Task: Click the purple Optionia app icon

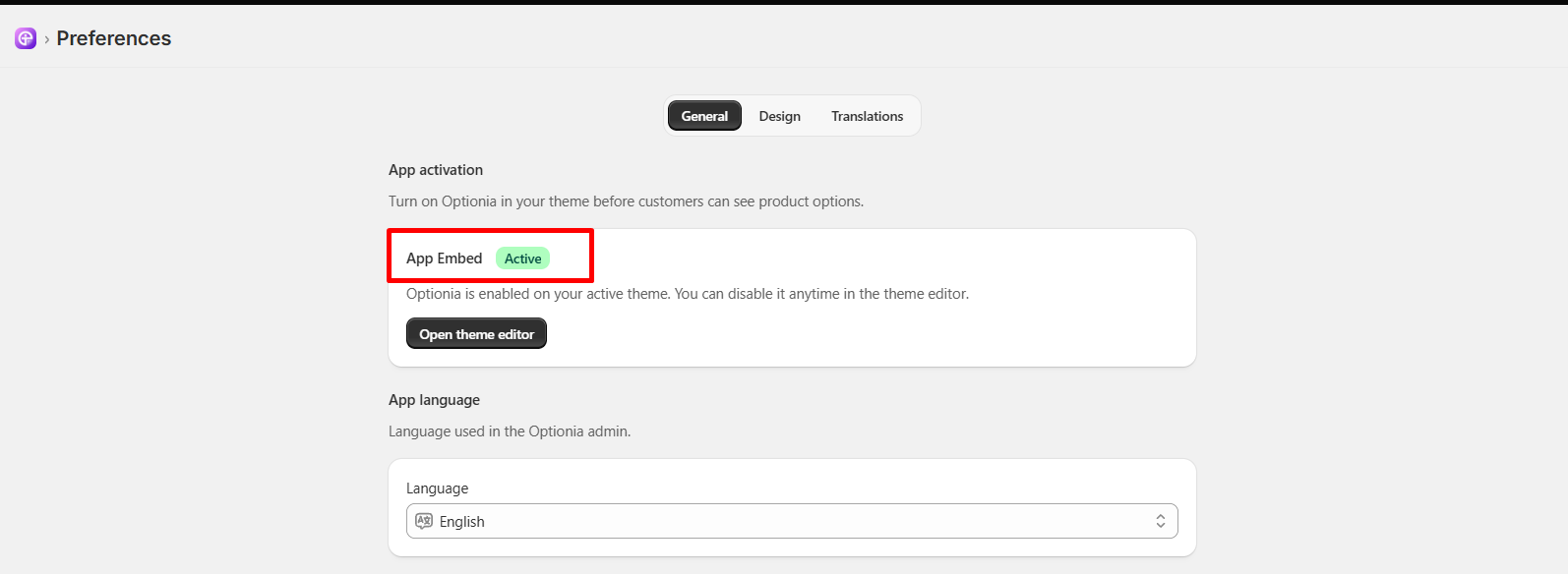Action: coord(26,38)
